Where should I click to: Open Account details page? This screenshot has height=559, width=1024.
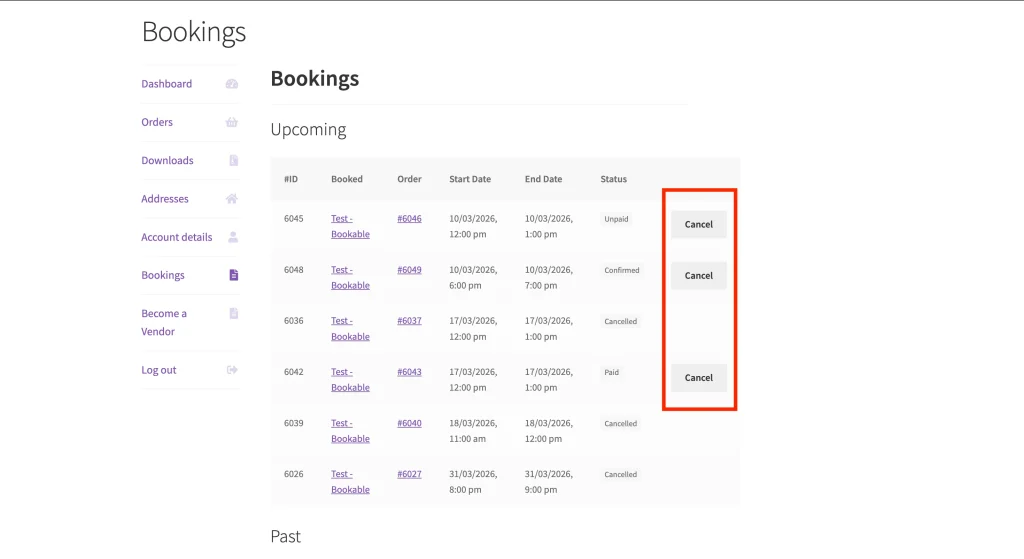(x=176, y=237)
